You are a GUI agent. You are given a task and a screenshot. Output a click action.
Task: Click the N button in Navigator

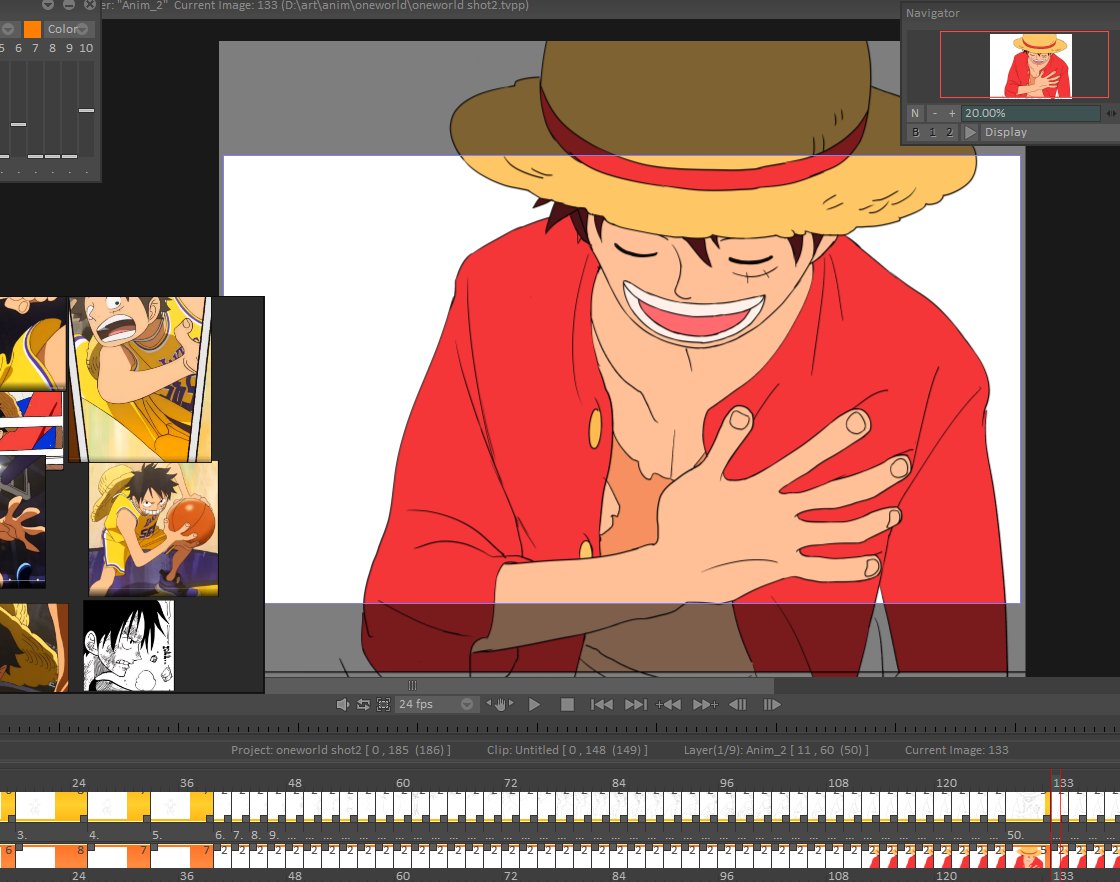[x=915, y=113]
